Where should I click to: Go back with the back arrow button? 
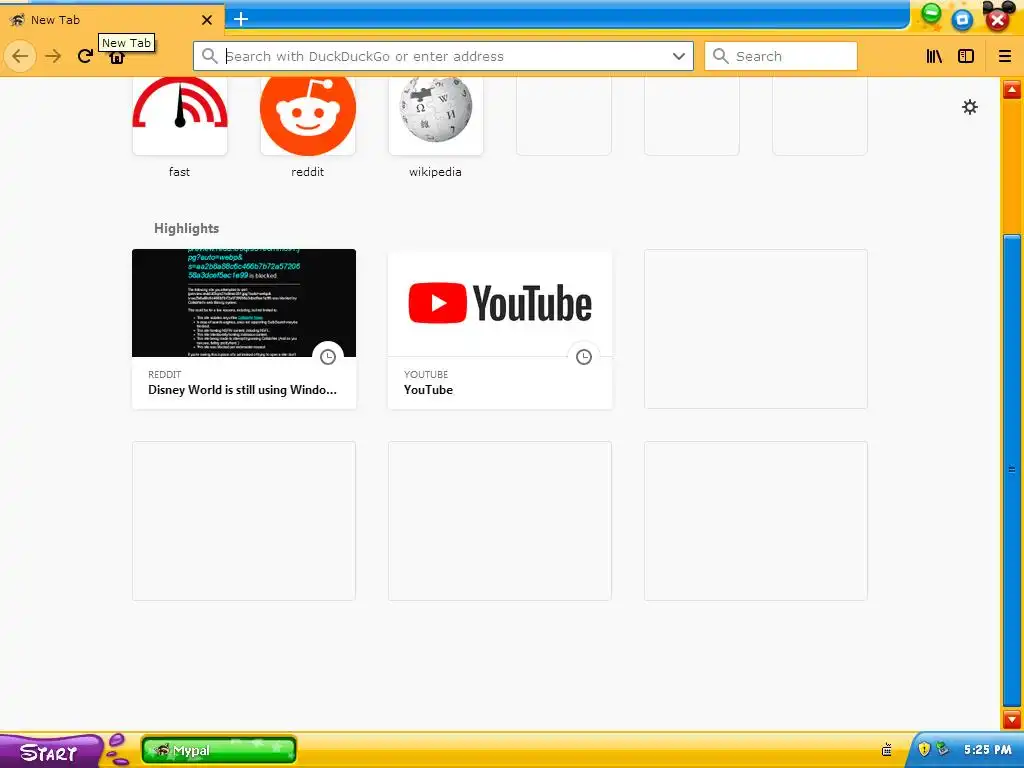[x=20, y=56]
